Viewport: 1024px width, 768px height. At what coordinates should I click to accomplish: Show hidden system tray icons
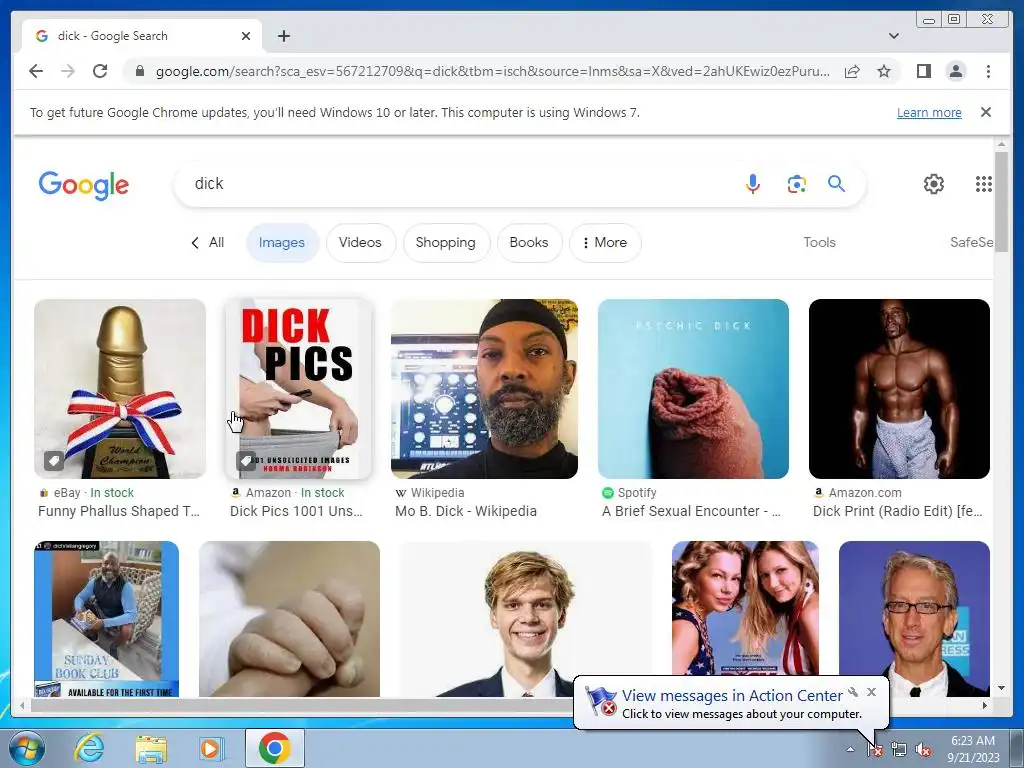(850, 749)
